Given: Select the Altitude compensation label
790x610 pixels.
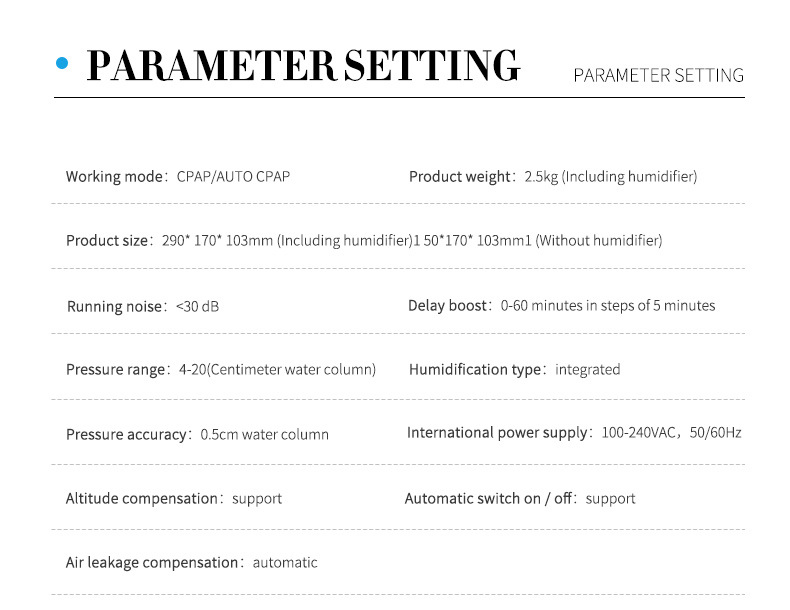Looking at the screenshot, I should click(x=142, y=498).
